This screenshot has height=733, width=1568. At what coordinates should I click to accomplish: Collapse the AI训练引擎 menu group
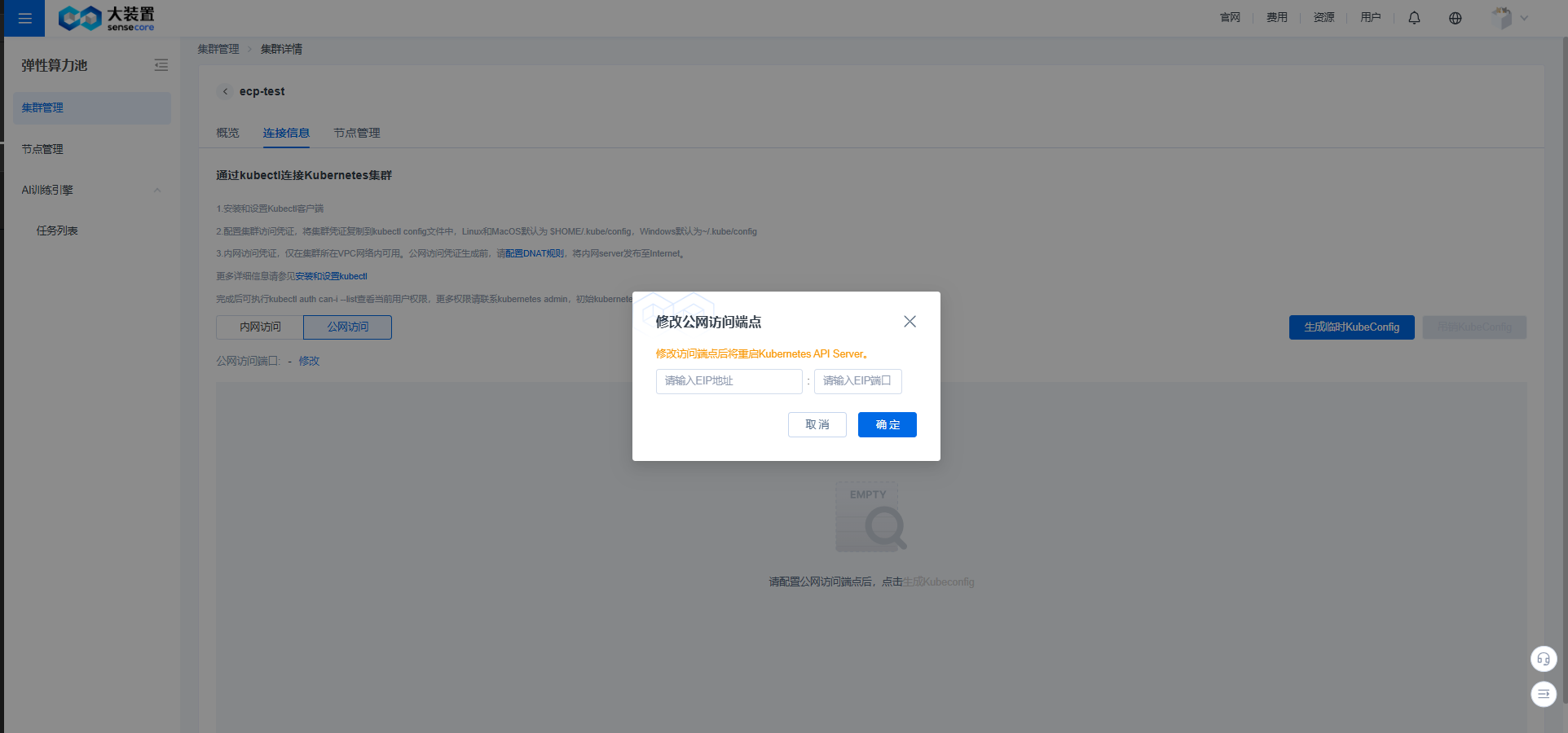point(157,190)
